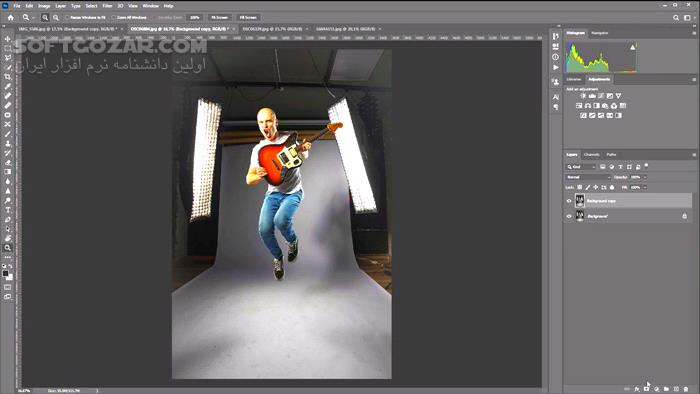The image size is (700, 394).
Task: Switch to the Channels tab
Action: point(592,154)
